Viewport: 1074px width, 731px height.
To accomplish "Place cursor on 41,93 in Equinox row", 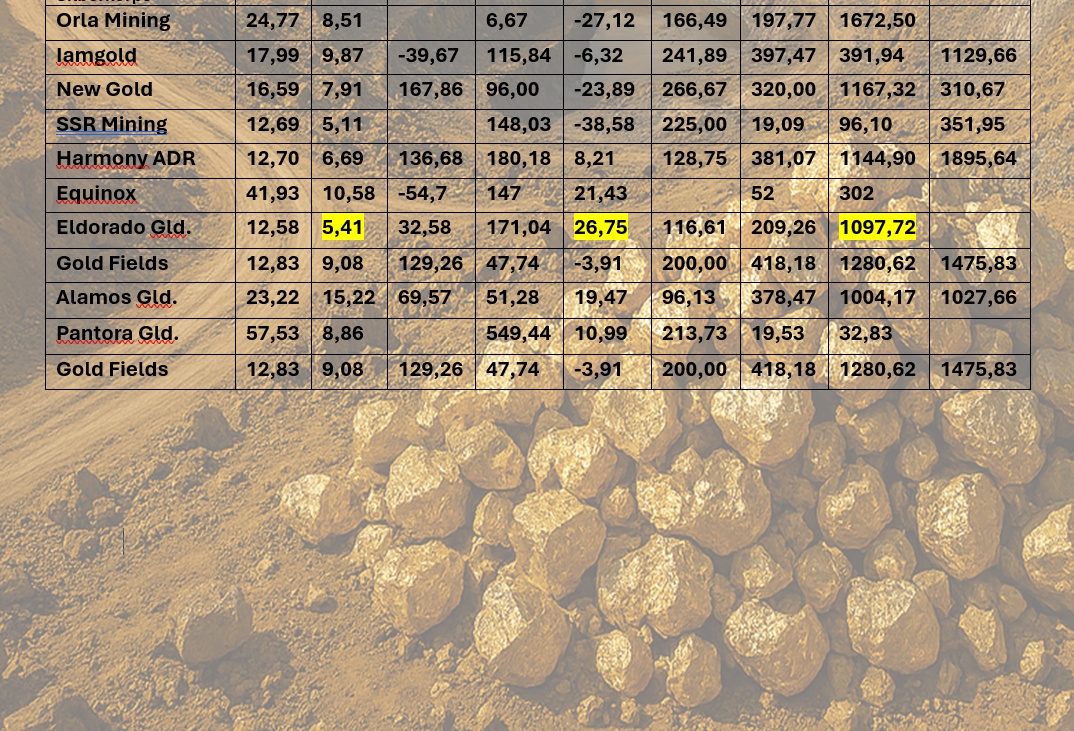I will [x=272, y=194].
